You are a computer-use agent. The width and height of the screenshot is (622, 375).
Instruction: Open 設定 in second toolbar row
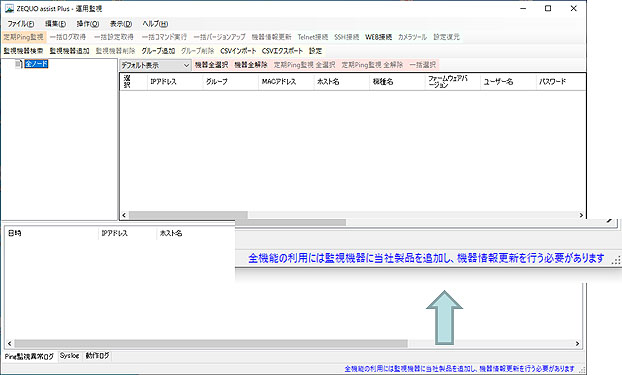(315, 51)
